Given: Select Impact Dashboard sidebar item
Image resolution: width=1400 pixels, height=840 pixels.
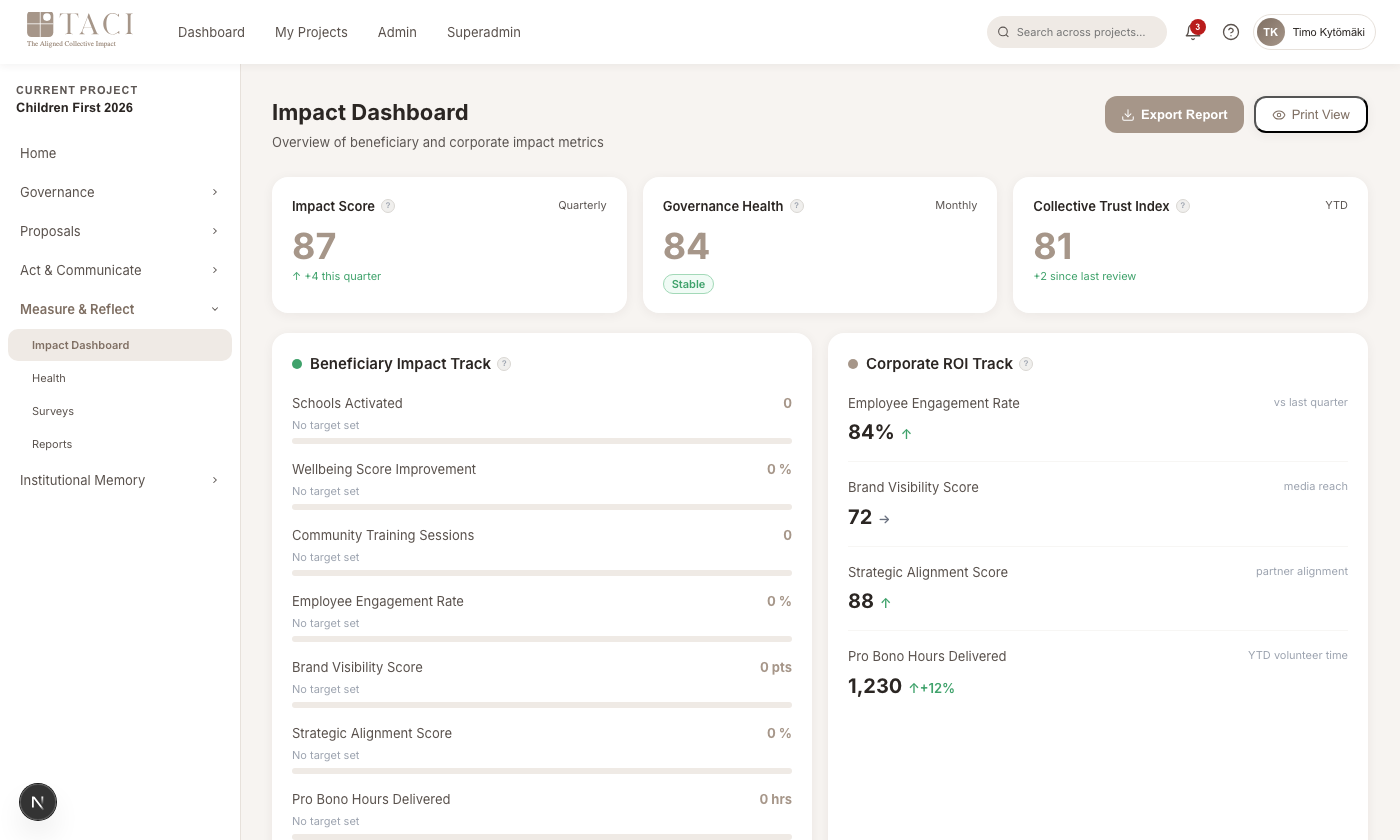Looking at the screenshot, I should pos(120,345).
